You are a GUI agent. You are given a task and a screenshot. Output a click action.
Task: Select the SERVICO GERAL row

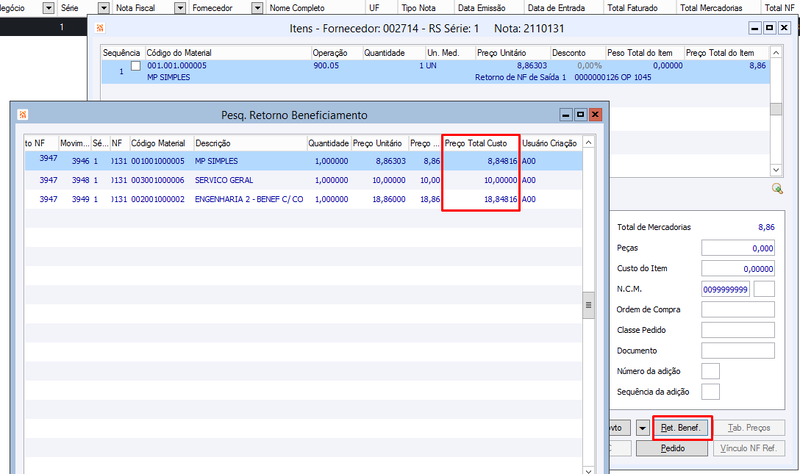pyautogui.click(x=303, y=180)
